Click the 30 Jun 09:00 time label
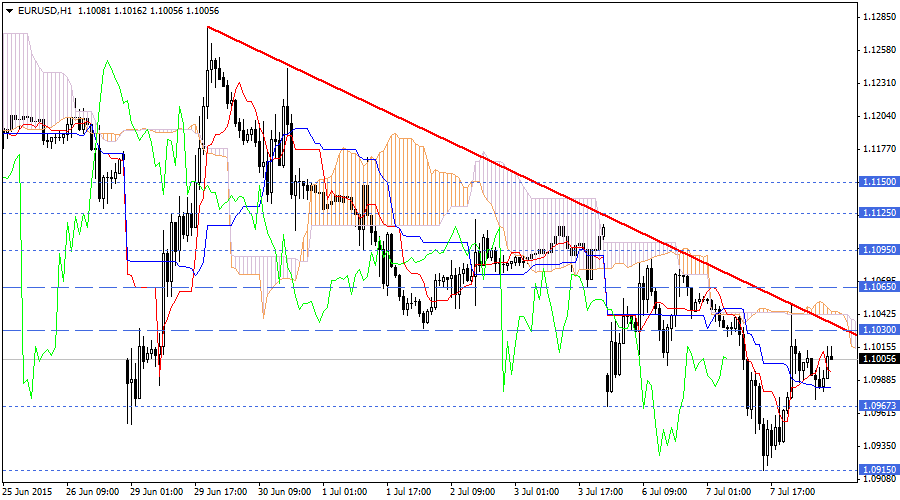Image resolution: width=900 pixels, height=500 pixels. point(285,492)
